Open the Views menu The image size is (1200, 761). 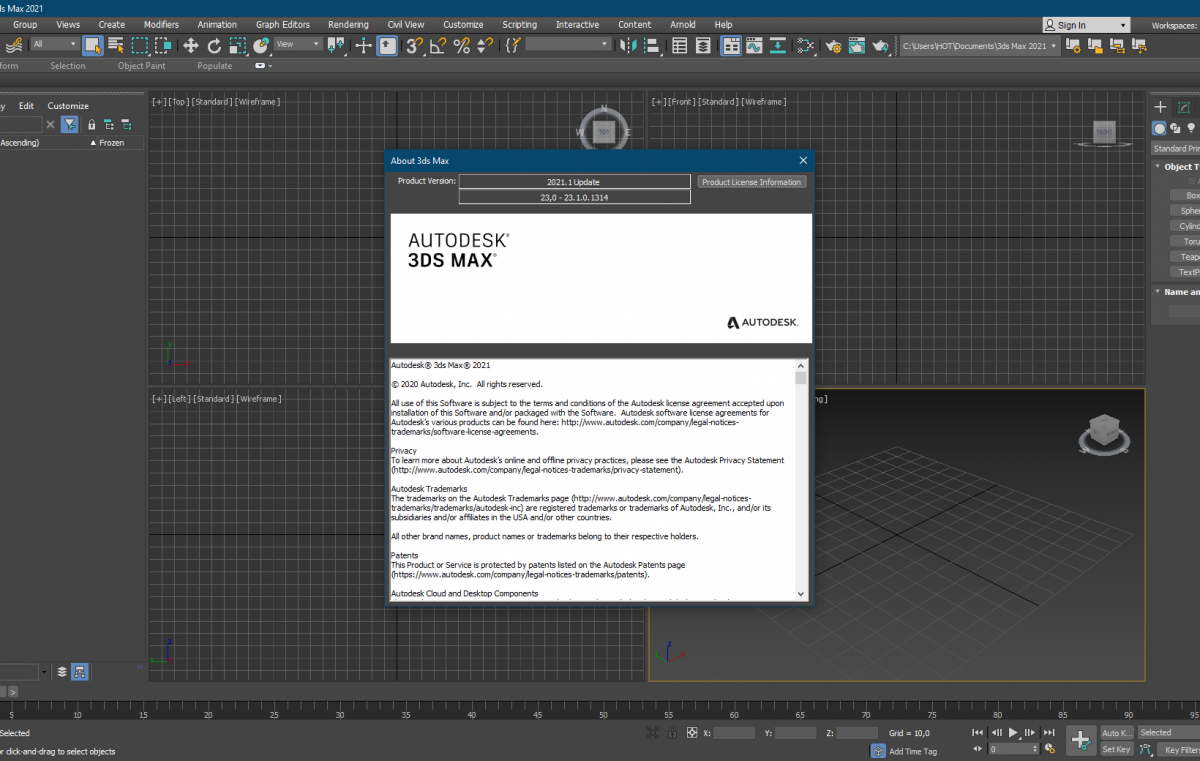pyautogui.click(x=68, y=24)
